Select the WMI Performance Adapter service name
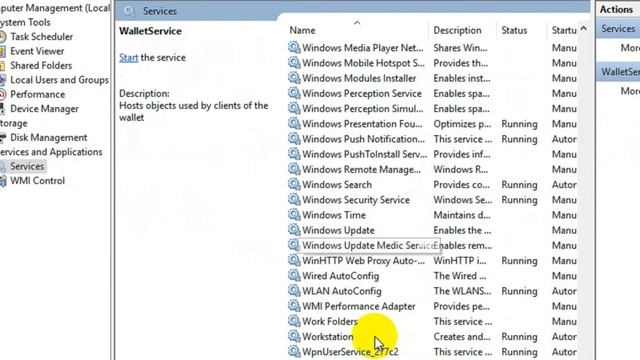 358,307
